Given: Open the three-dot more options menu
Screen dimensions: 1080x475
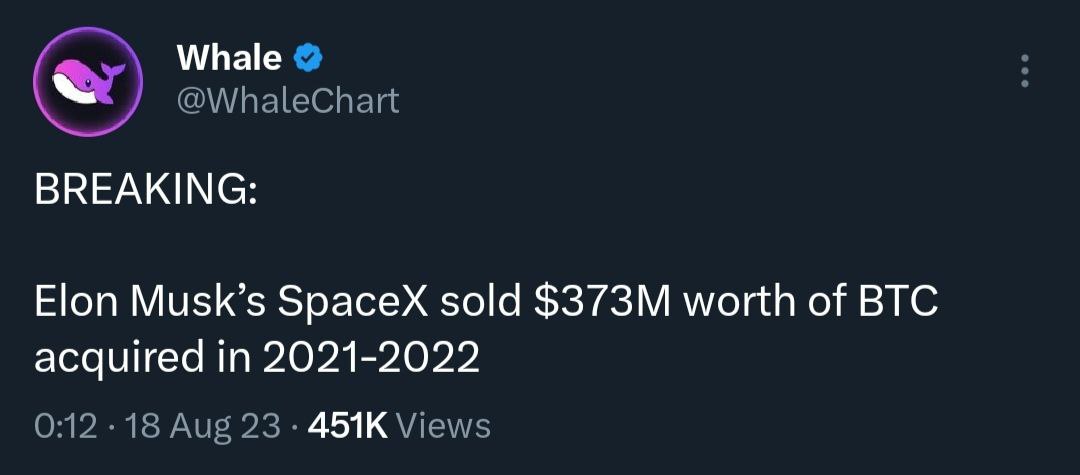Looking at the screenshot, I should [1025, 70].
